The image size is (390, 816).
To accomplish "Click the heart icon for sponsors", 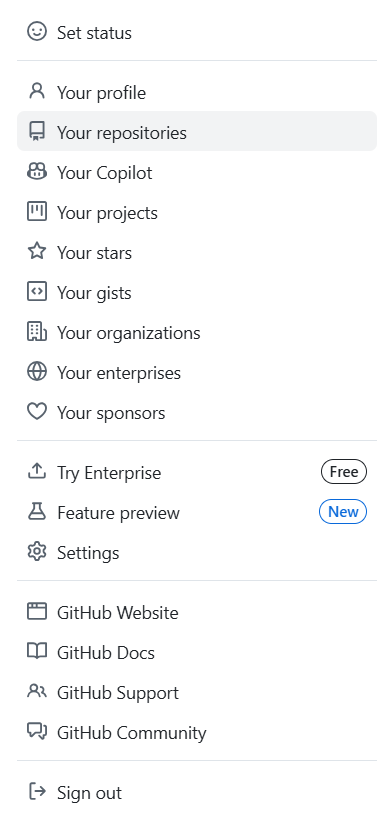I will point(36,412).
